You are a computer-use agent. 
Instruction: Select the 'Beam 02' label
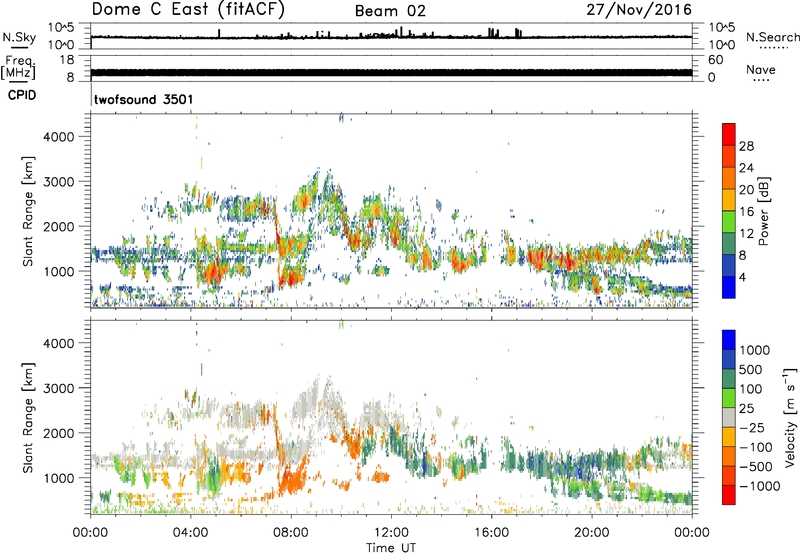pyautogui.click(x=390, y=11)
